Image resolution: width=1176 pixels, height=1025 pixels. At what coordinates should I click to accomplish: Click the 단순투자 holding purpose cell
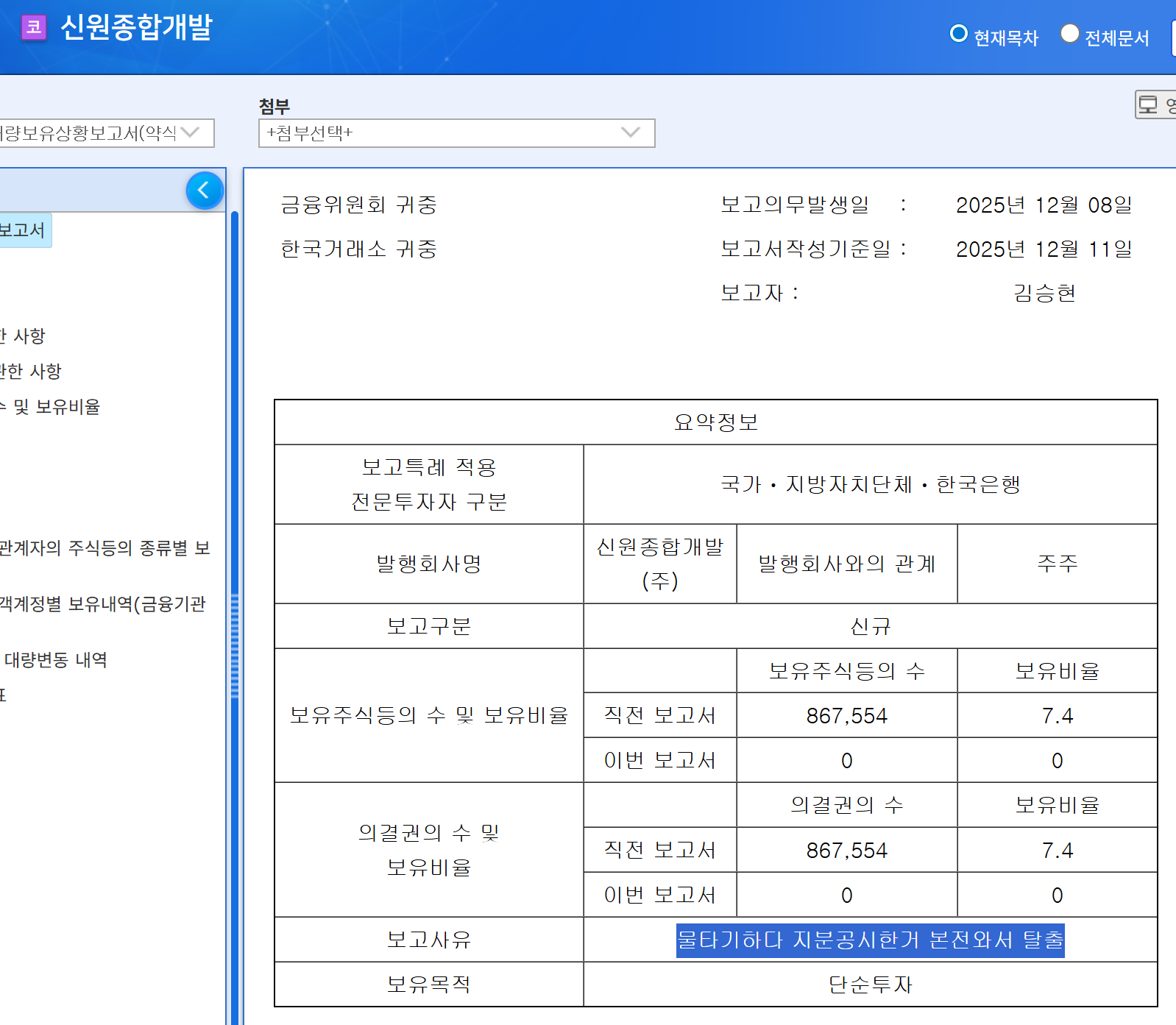[x=870, y=985]
